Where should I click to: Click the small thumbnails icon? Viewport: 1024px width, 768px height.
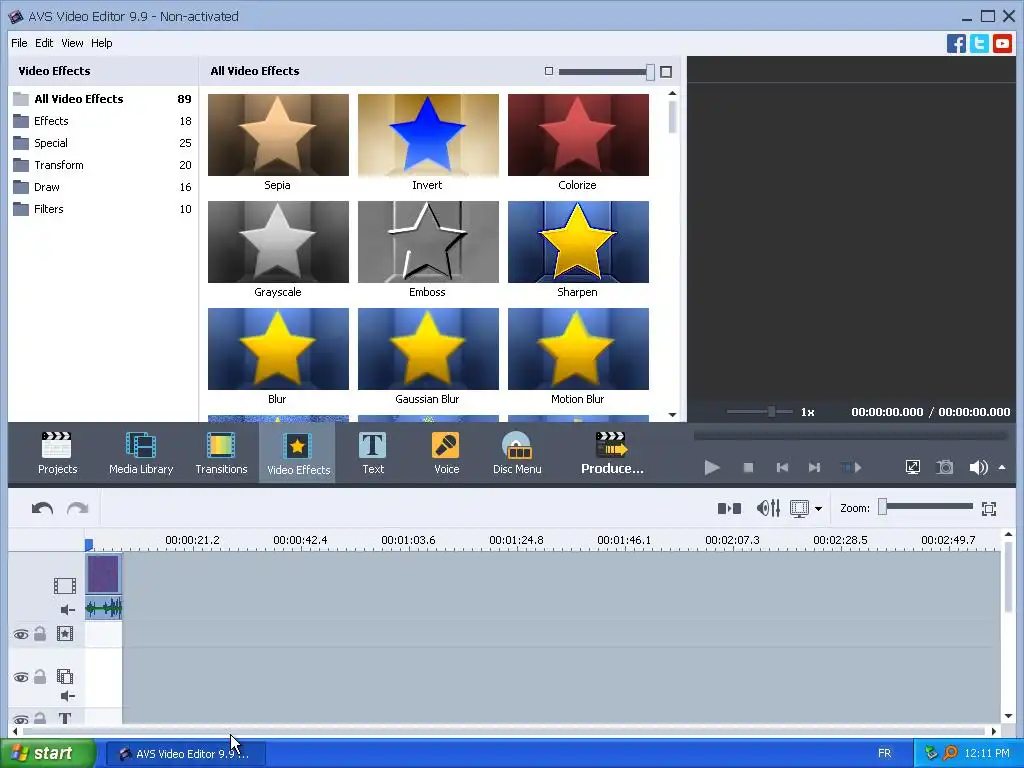549,71
